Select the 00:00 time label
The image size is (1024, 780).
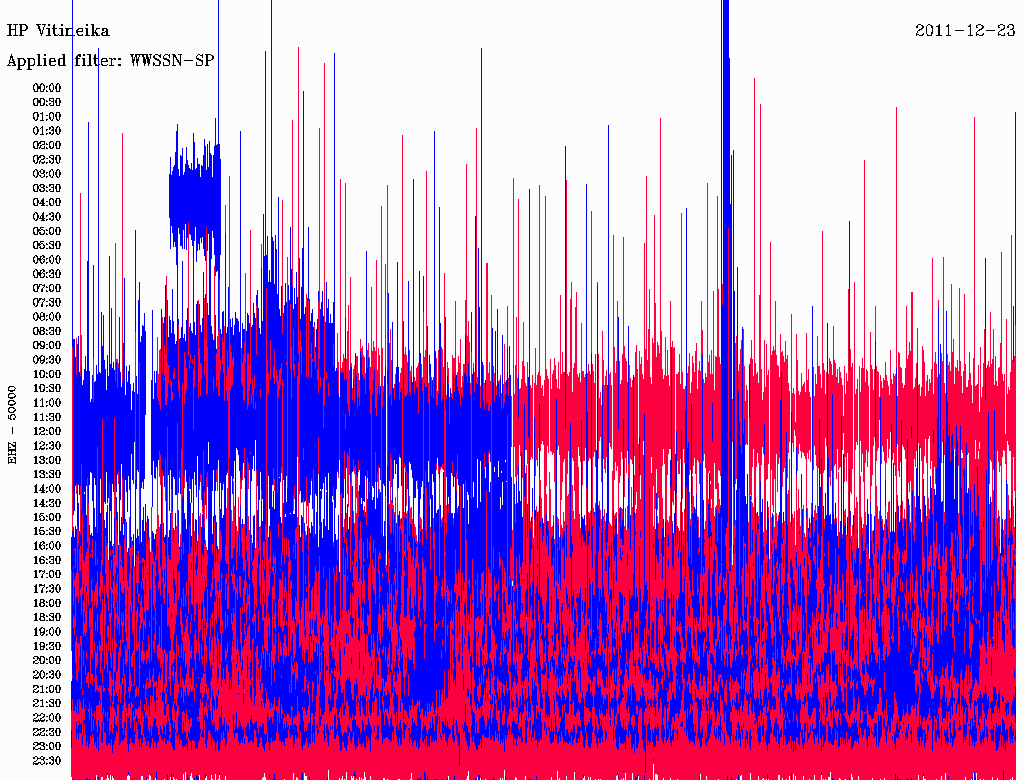point(47,88)
